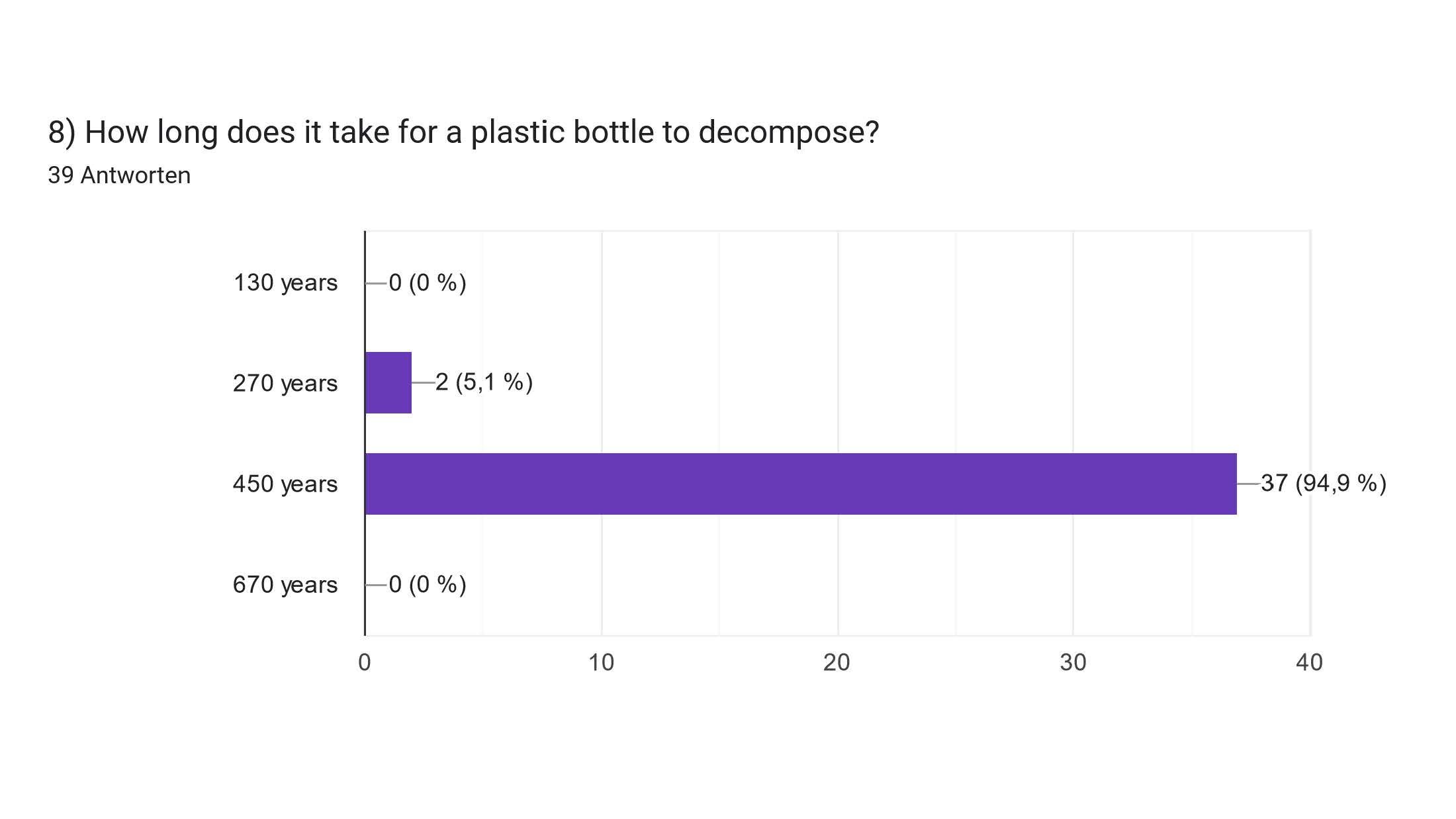The image size is (1456, 819).
Task: Click the x-axis tick label "20"
Action: pos(837,662)
